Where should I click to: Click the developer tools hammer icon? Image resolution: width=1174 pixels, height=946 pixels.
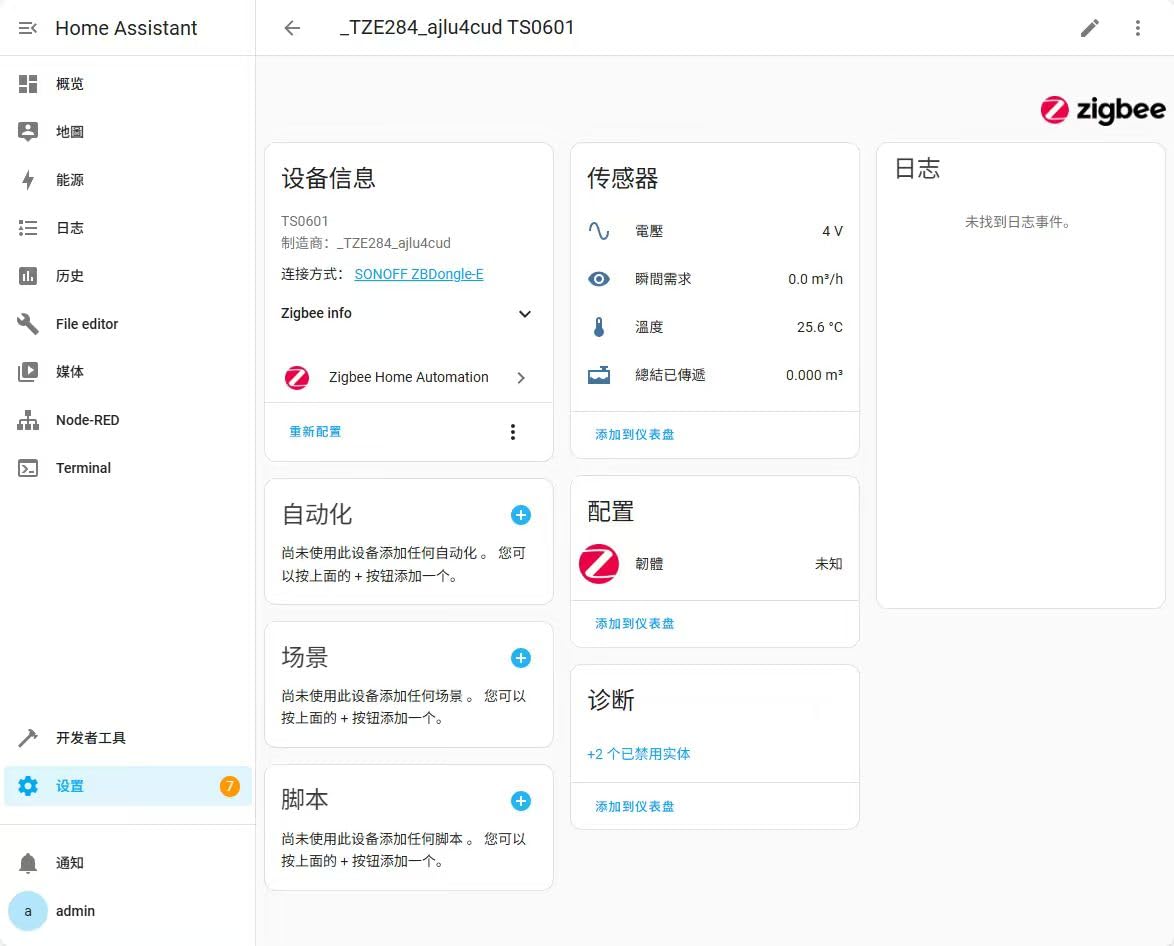point(28,738)
